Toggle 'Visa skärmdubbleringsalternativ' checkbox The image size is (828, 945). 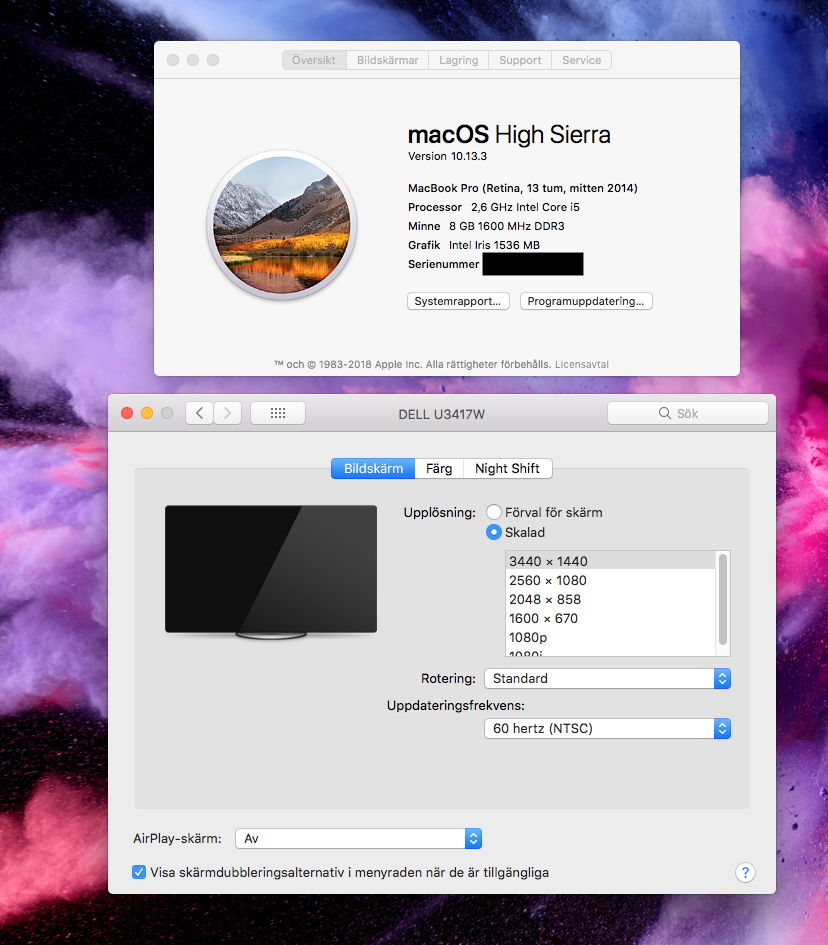(139, 872)
